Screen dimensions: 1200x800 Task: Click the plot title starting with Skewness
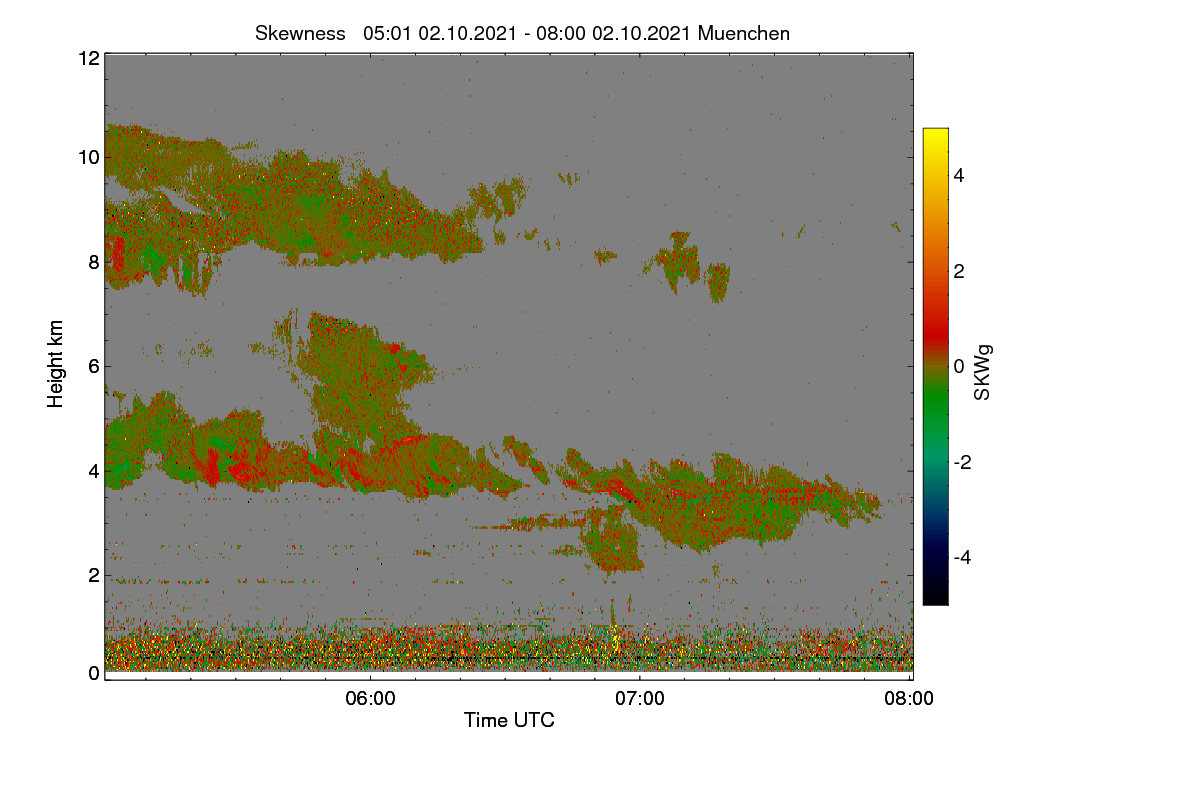522,33
